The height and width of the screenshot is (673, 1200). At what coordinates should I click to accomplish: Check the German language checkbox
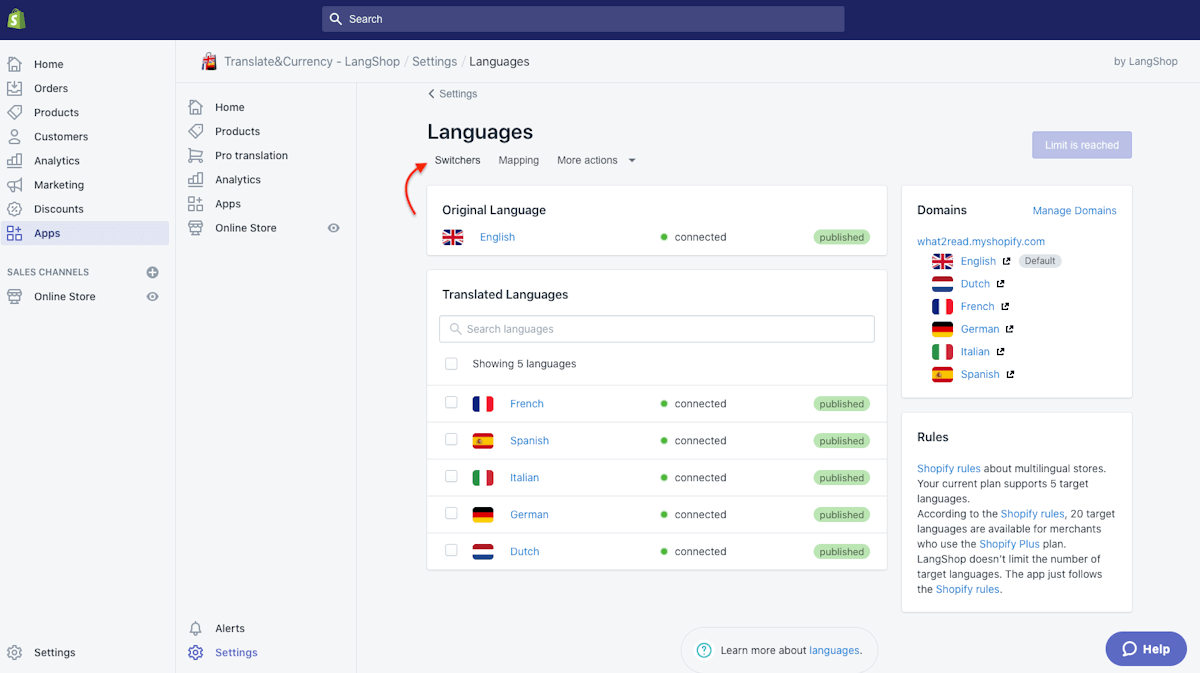coord(451,514)
